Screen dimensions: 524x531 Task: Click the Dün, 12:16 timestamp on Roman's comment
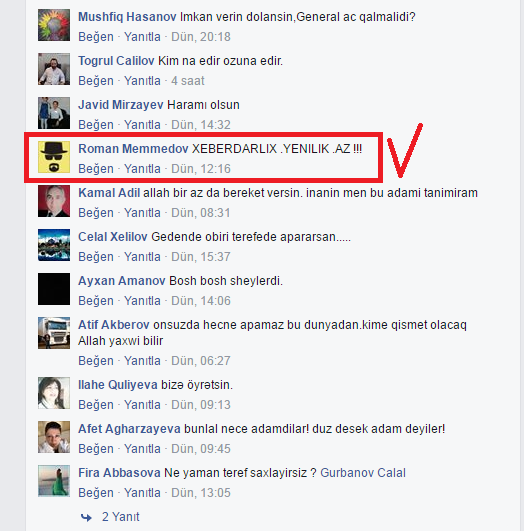pyautogui.click(x=201, y=169)
